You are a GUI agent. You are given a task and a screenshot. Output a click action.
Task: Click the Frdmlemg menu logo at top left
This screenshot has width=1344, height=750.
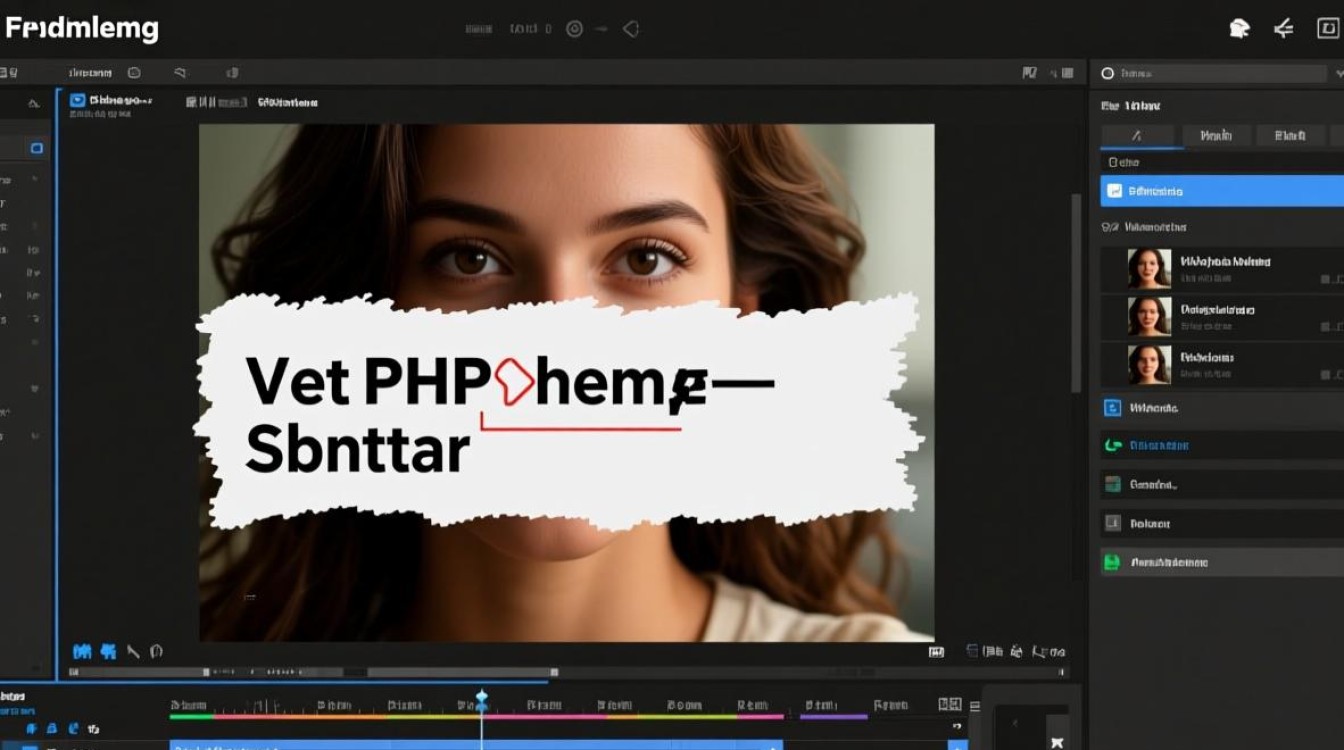pos(80,28)
